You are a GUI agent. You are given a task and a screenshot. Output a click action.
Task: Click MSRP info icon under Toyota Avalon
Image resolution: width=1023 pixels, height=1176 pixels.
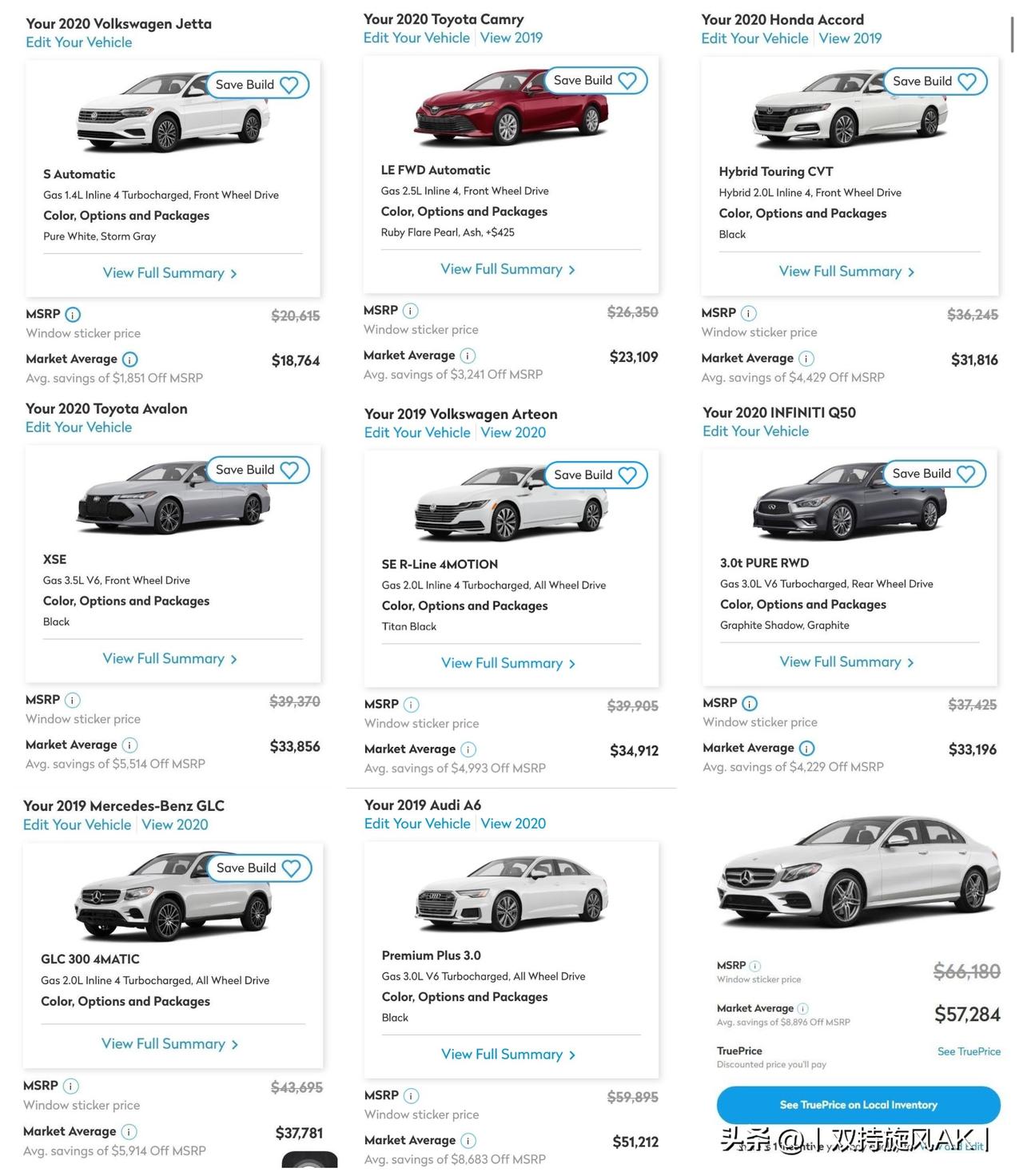[73, 701]
